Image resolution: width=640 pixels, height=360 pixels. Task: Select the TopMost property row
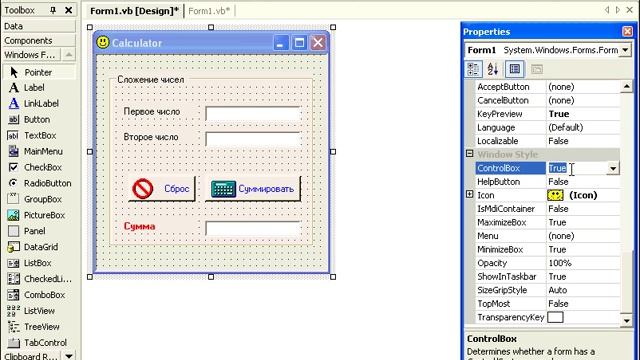[547, 304]
